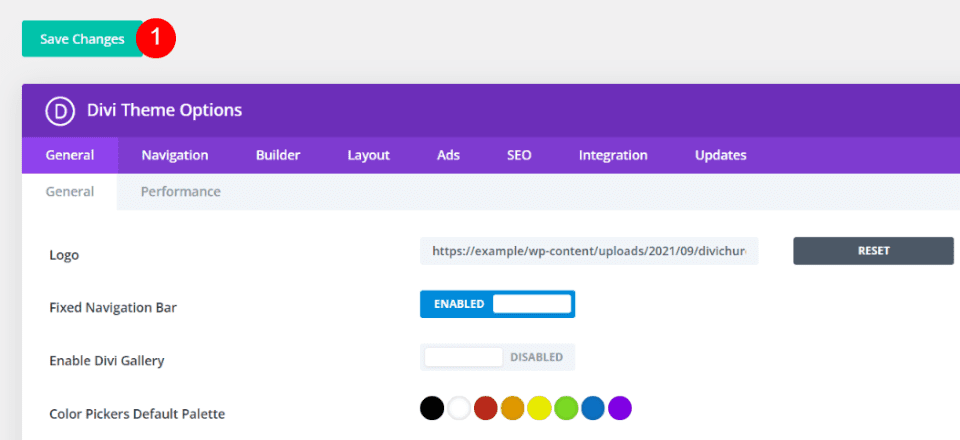
Task: Select the SEO tab
Action: point(519,155)
